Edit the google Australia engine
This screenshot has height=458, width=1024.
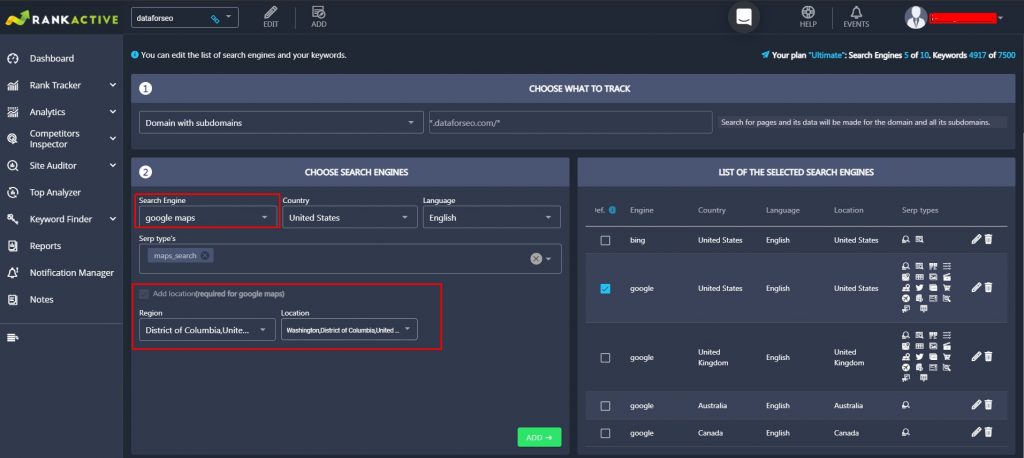click(976, 405)
